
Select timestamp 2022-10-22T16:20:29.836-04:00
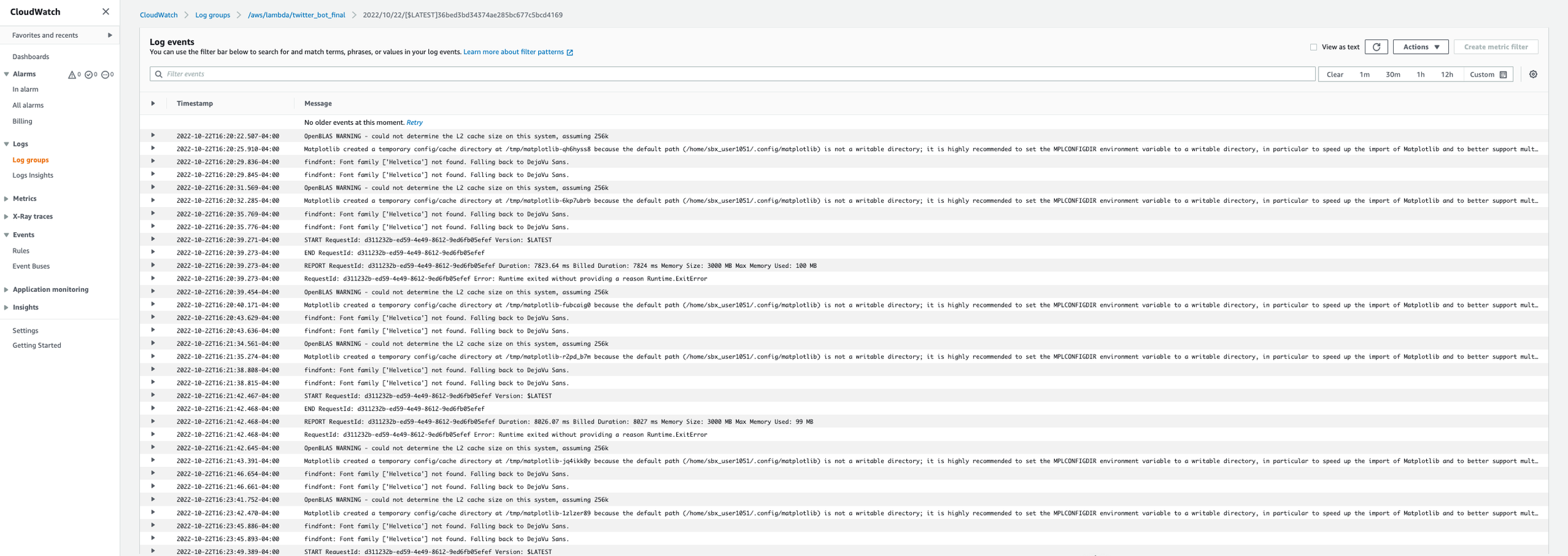tap(228, 162)
